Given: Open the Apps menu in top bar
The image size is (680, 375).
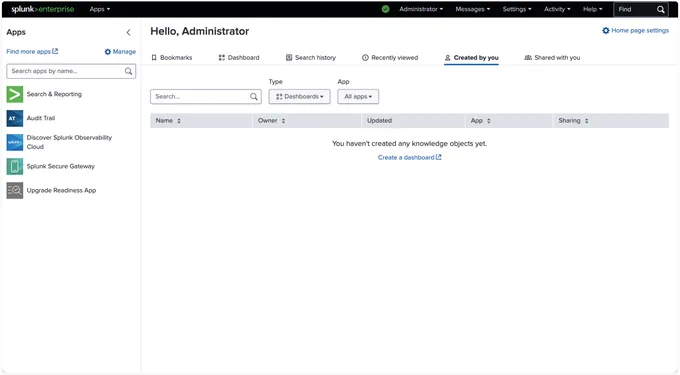Looking at the screenshot, I should click(x=100, y=9).
